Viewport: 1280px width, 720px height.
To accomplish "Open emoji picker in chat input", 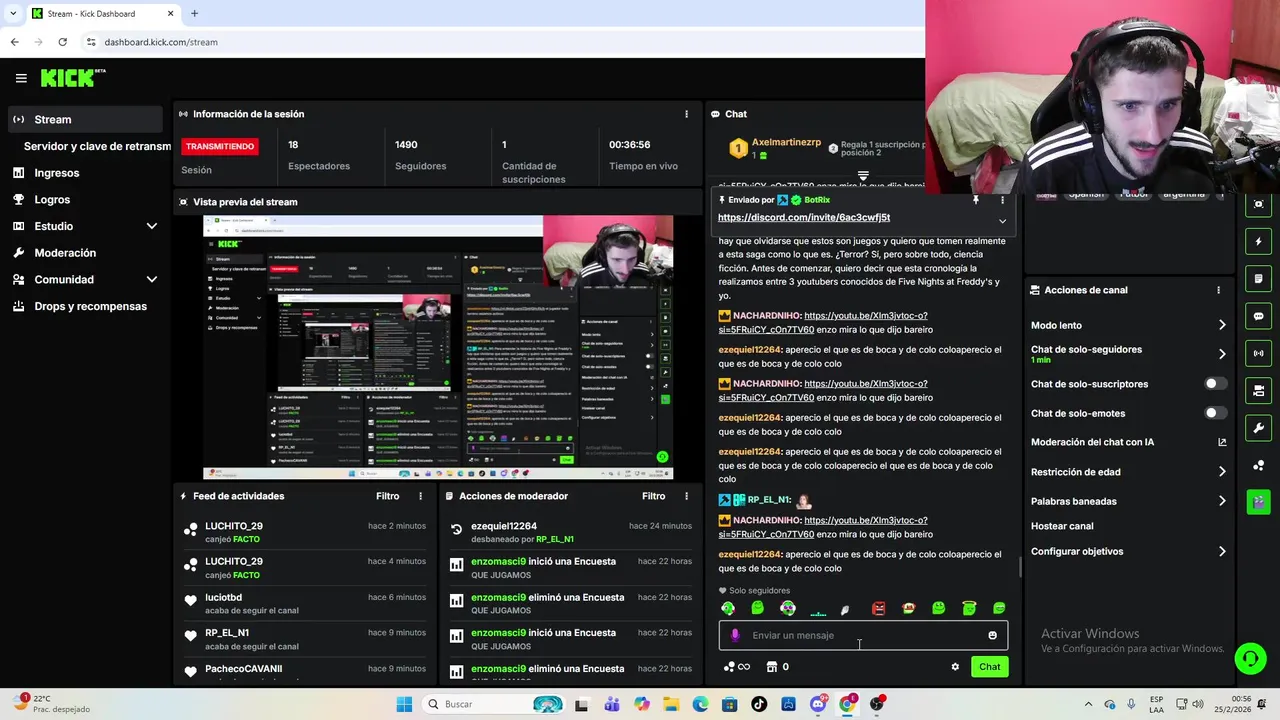I will (992, 635).
